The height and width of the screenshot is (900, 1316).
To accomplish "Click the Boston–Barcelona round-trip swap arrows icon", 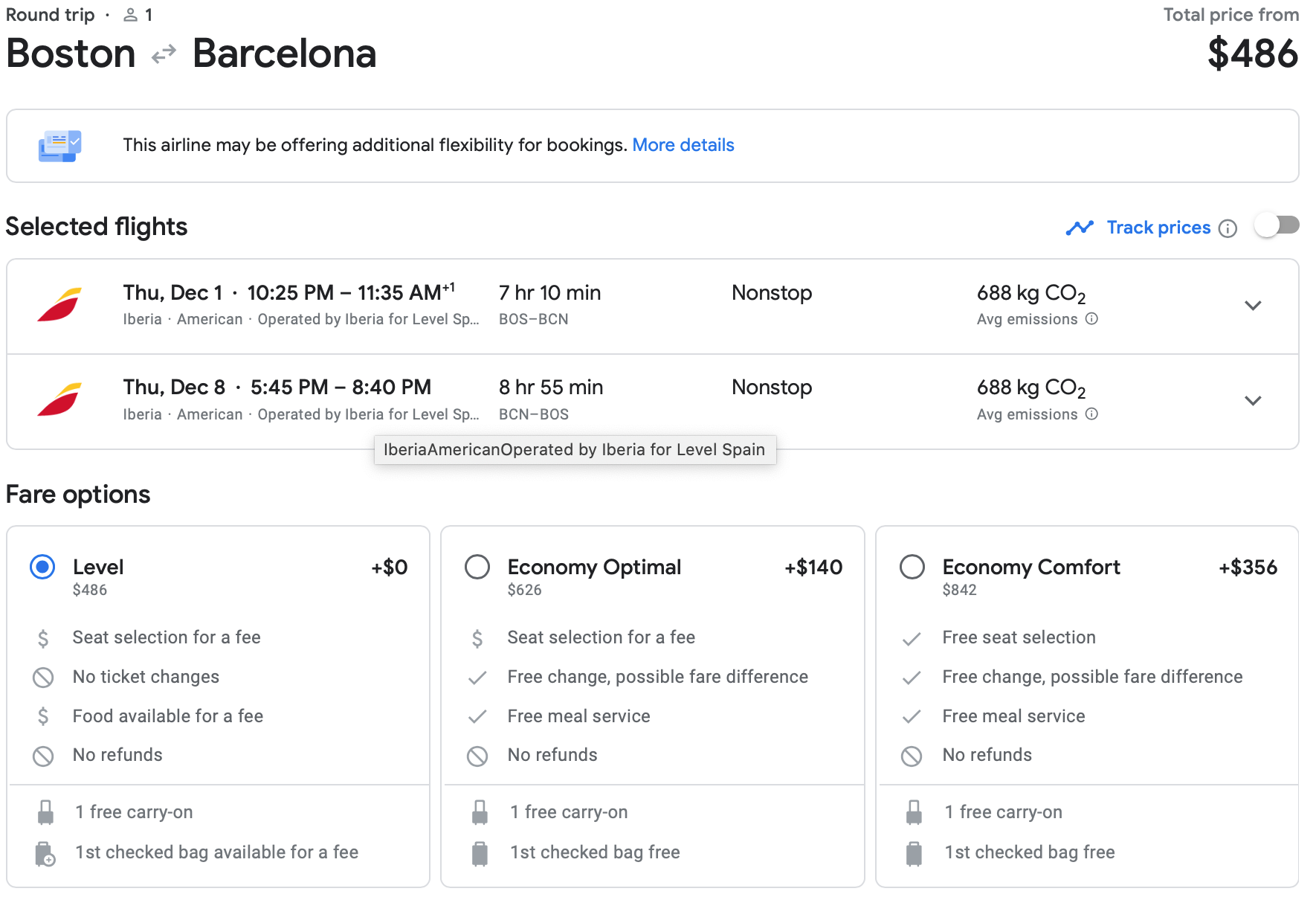I will pyautogui.click(x=164, y=54).
